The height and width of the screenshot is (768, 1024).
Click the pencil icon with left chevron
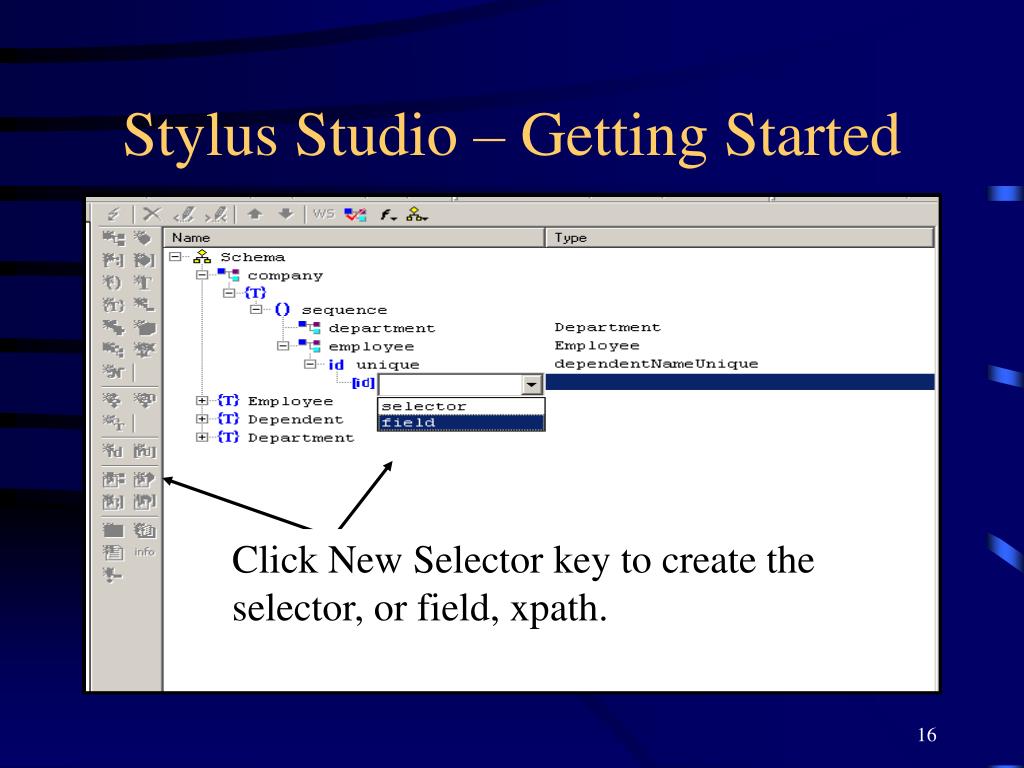coord(184,214)
